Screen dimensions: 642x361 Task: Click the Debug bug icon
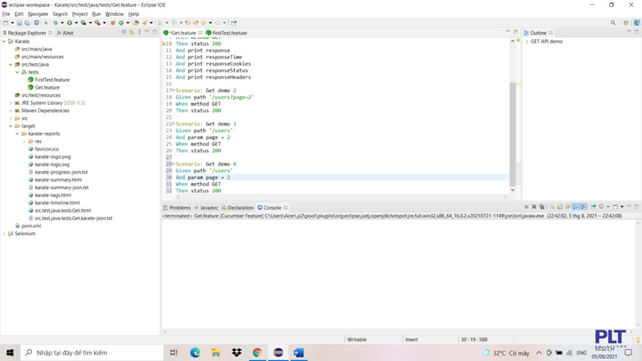click(55, 23)
